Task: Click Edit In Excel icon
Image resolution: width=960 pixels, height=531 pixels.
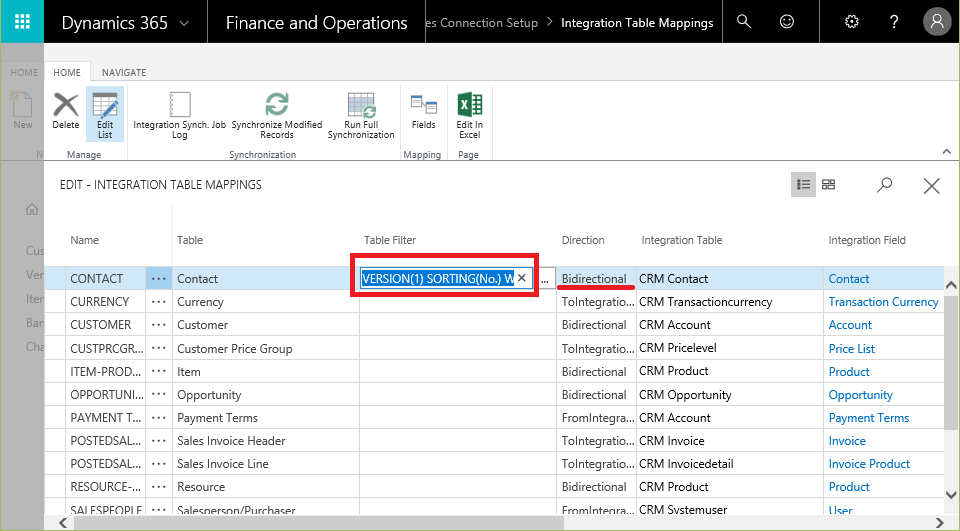Action: tap(470, 115)
